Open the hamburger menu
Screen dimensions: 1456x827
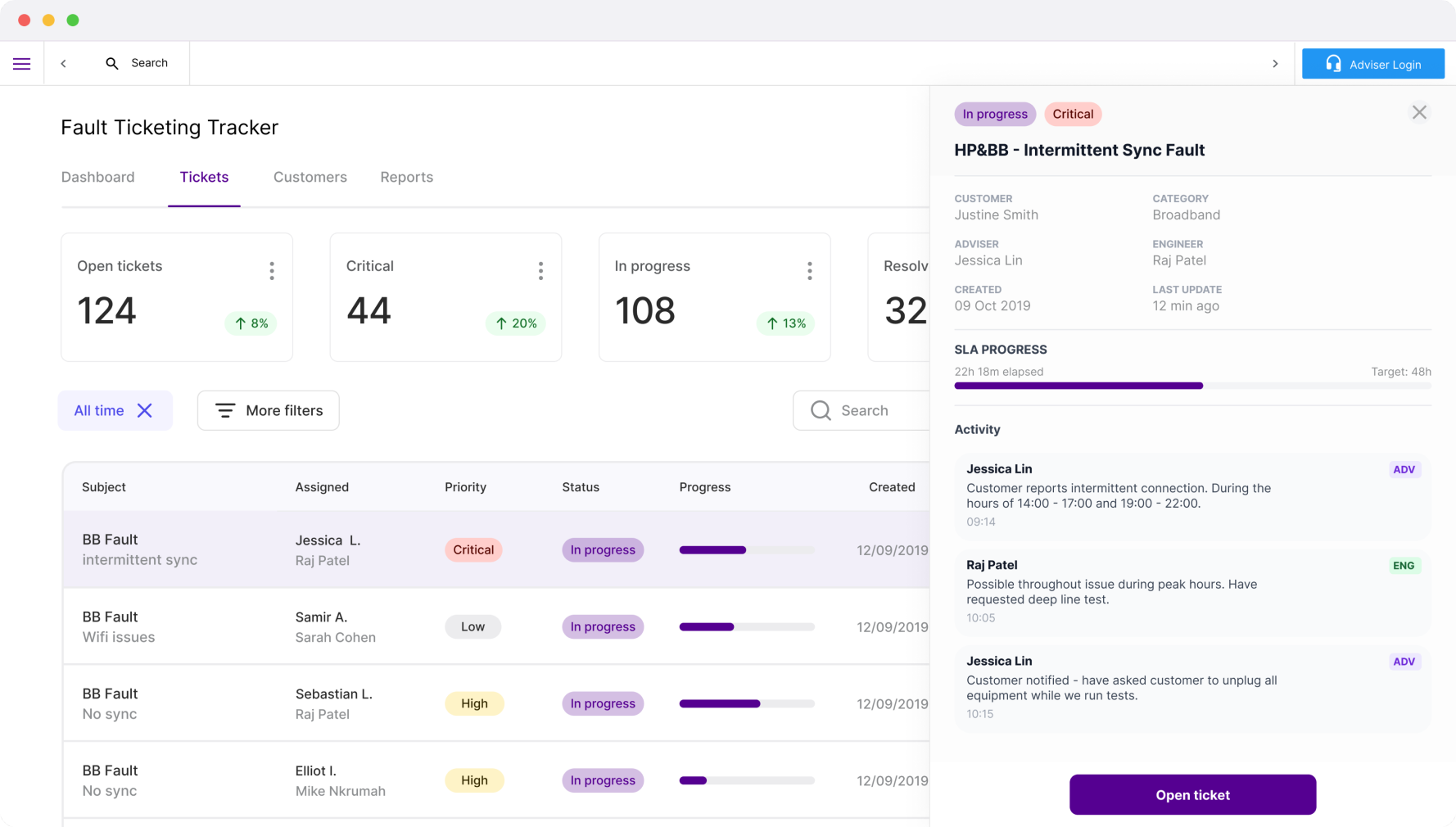pyautogui.click(x=22, y=64)
